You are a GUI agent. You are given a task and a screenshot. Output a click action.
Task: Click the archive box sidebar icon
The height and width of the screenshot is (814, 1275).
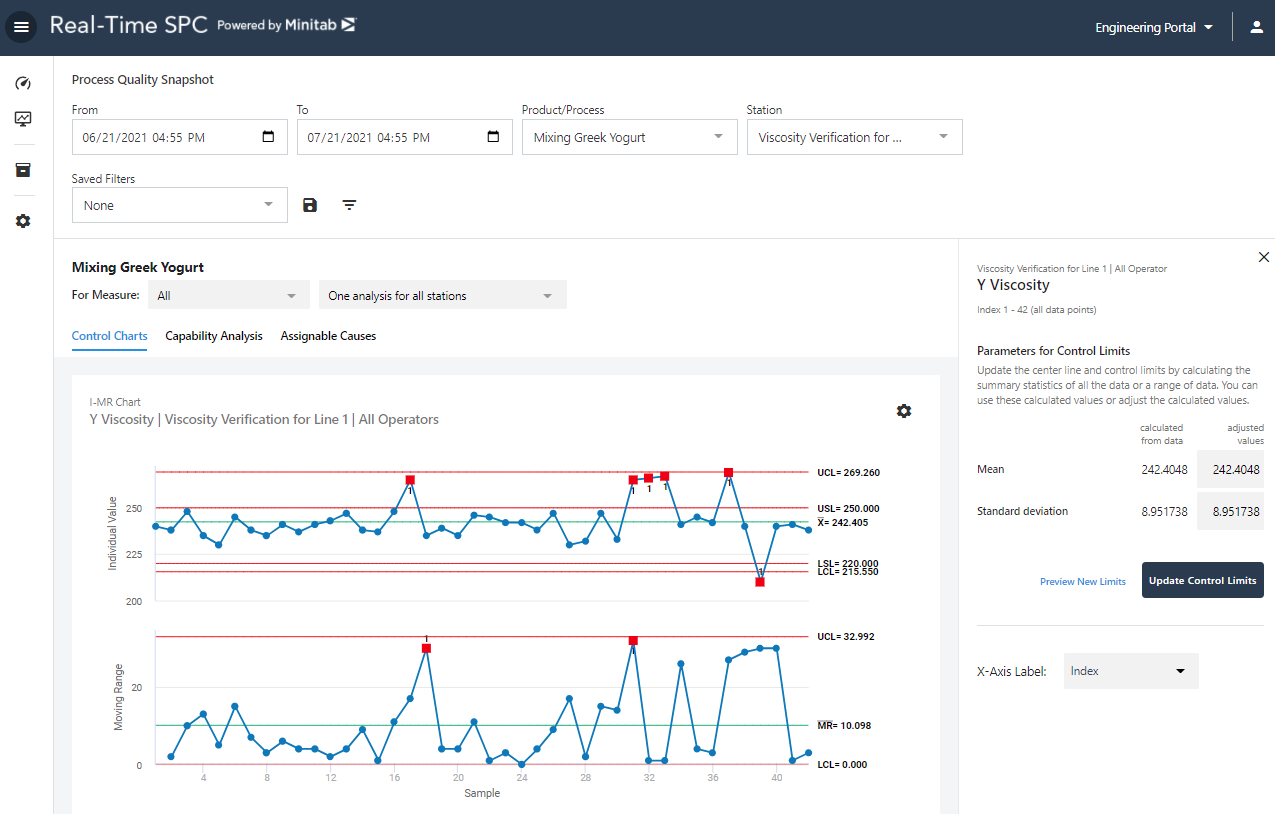tap(23, 170)
